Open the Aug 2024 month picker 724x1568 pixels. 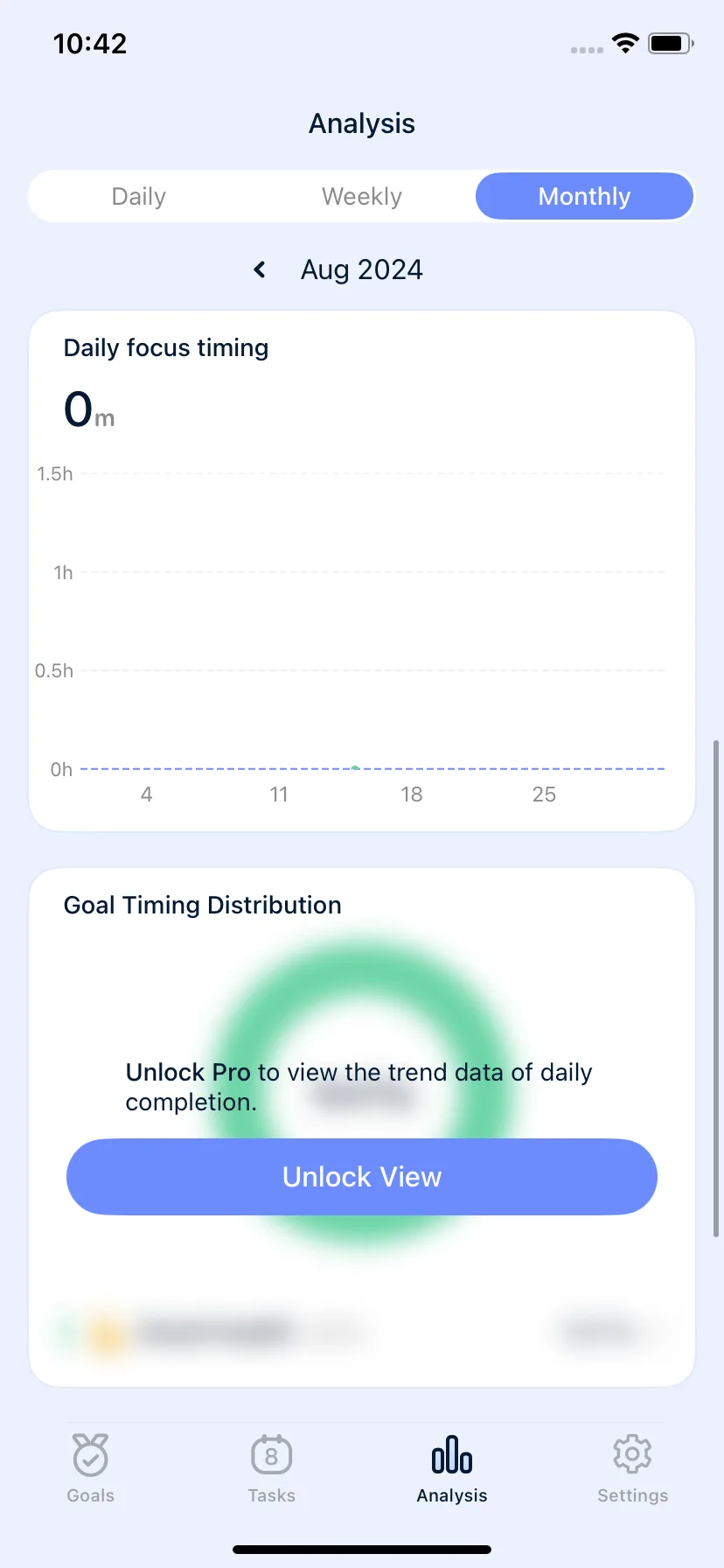coord(362,269)
